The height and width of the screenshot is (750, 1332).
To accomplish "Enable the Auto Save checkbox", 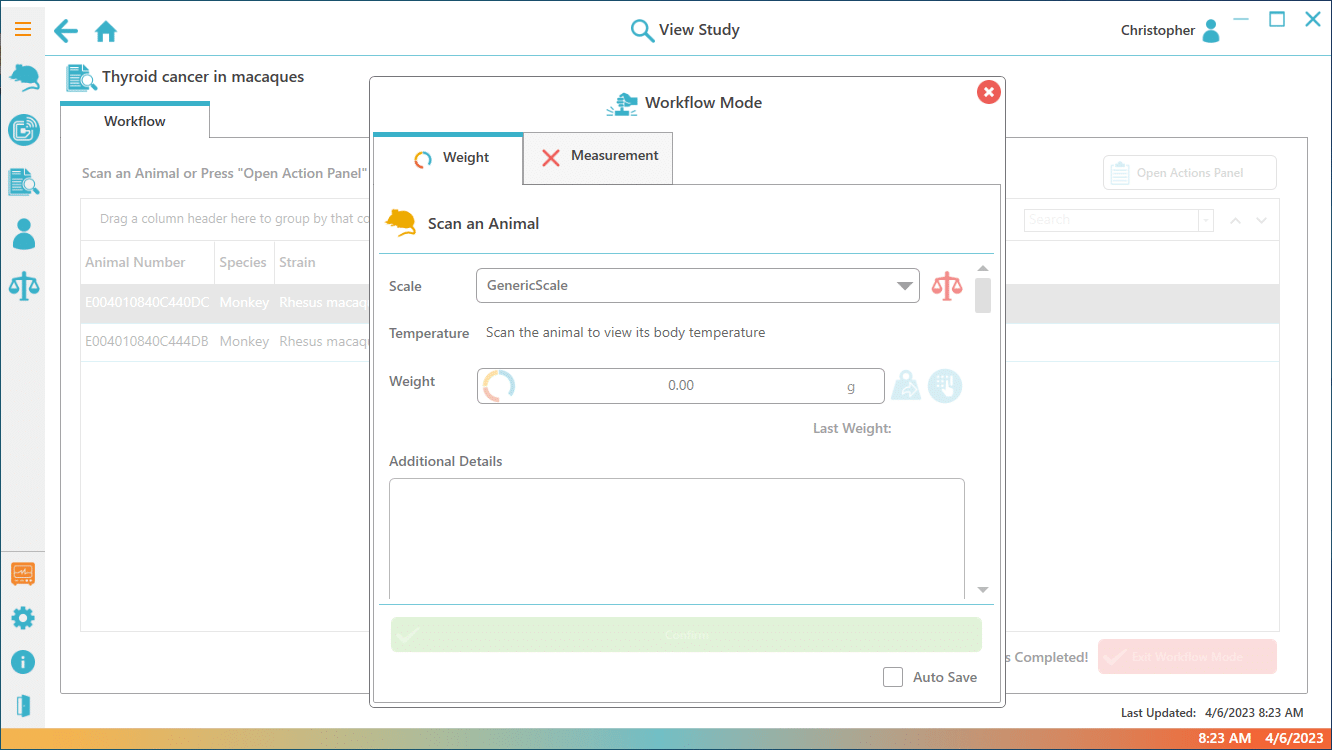I will (893, 677).
